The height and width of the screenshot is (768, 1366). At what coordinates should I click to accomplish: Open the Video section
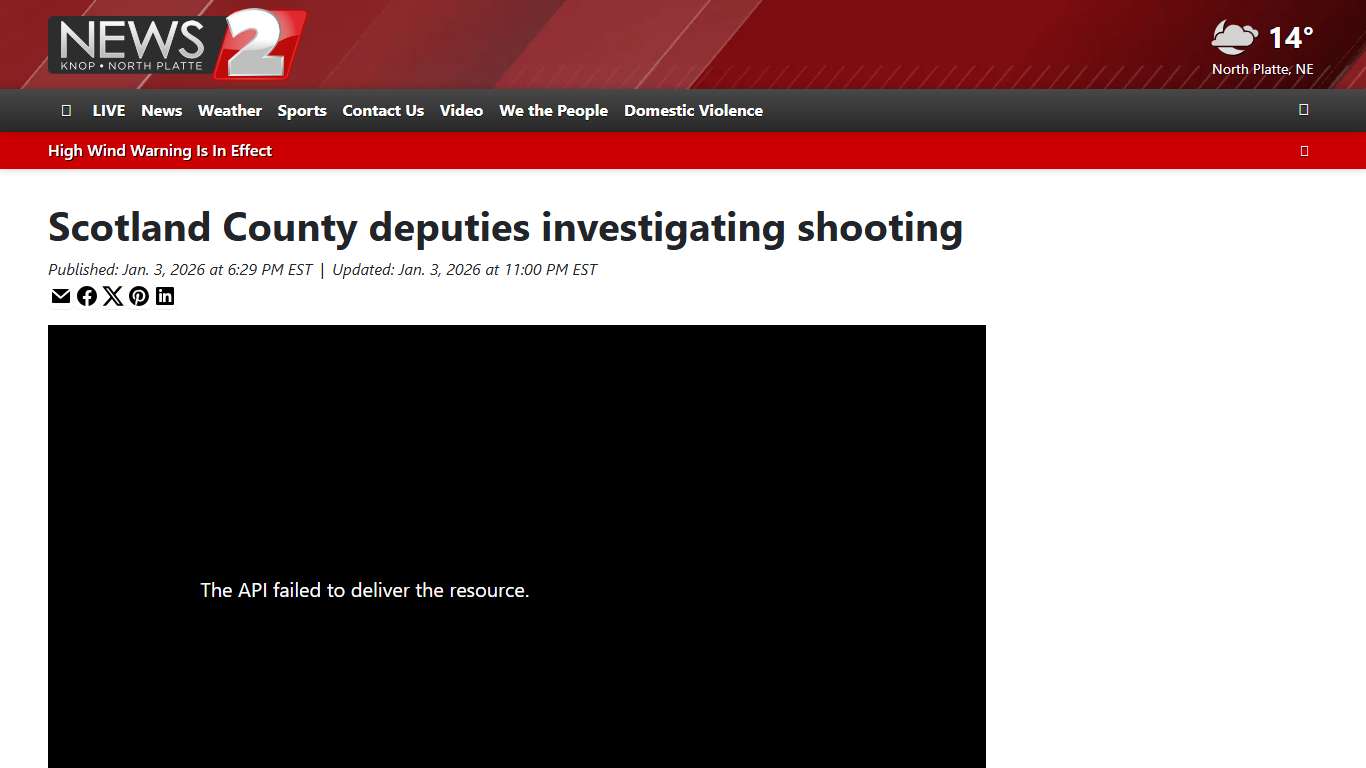coord(461,110)
